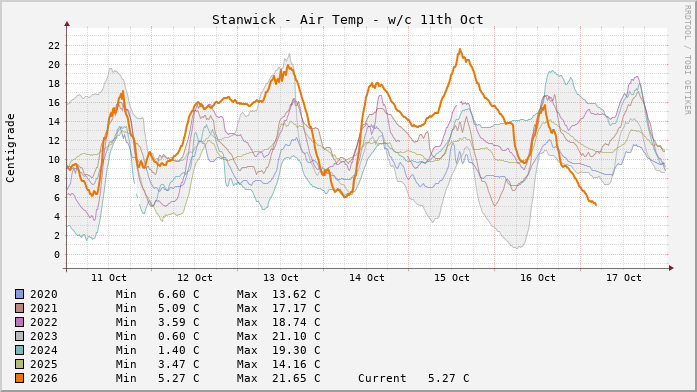Click the 2023 grey legend swatch
Image resolution: width=697 pixels, height=392 pixels.
coord(20,336)
